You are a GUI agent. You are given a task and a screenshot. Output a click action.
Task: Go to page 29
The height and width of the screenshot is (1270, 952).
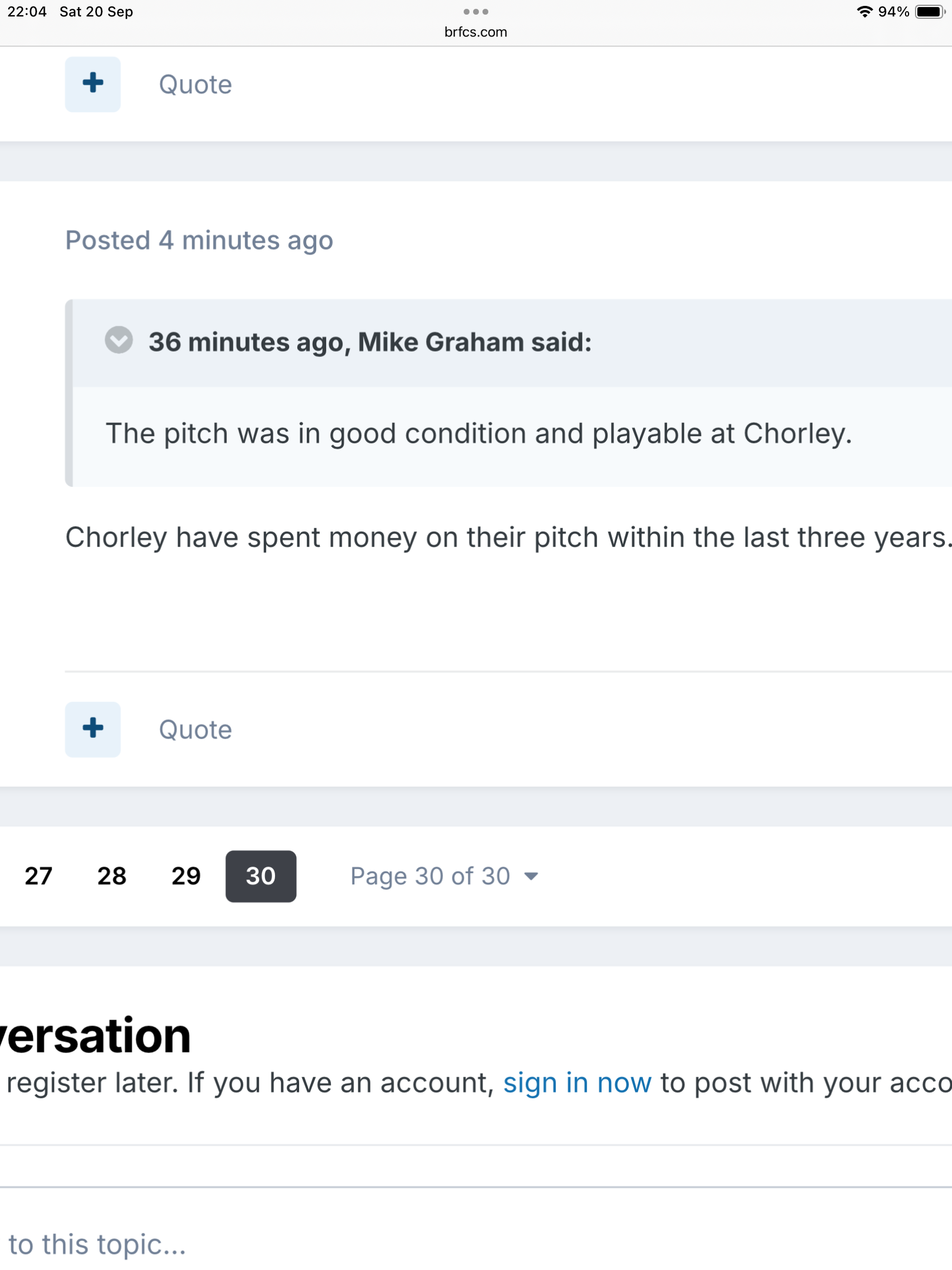click(186, 876)
